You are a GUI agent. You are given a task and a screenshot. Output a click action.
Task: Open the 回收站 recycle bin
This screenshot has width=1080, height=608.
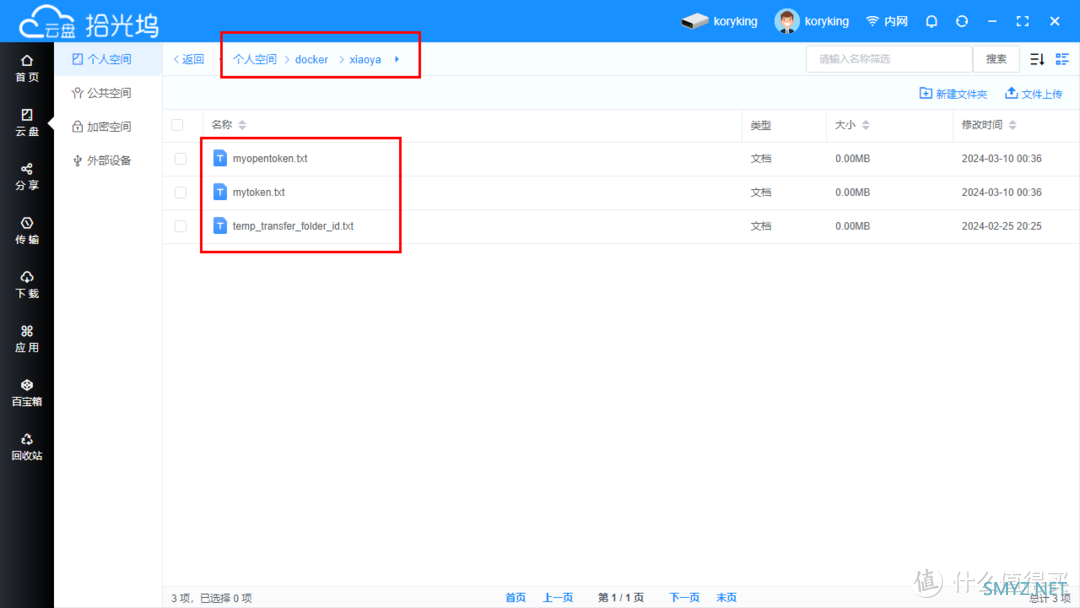[x=27, y=447]
